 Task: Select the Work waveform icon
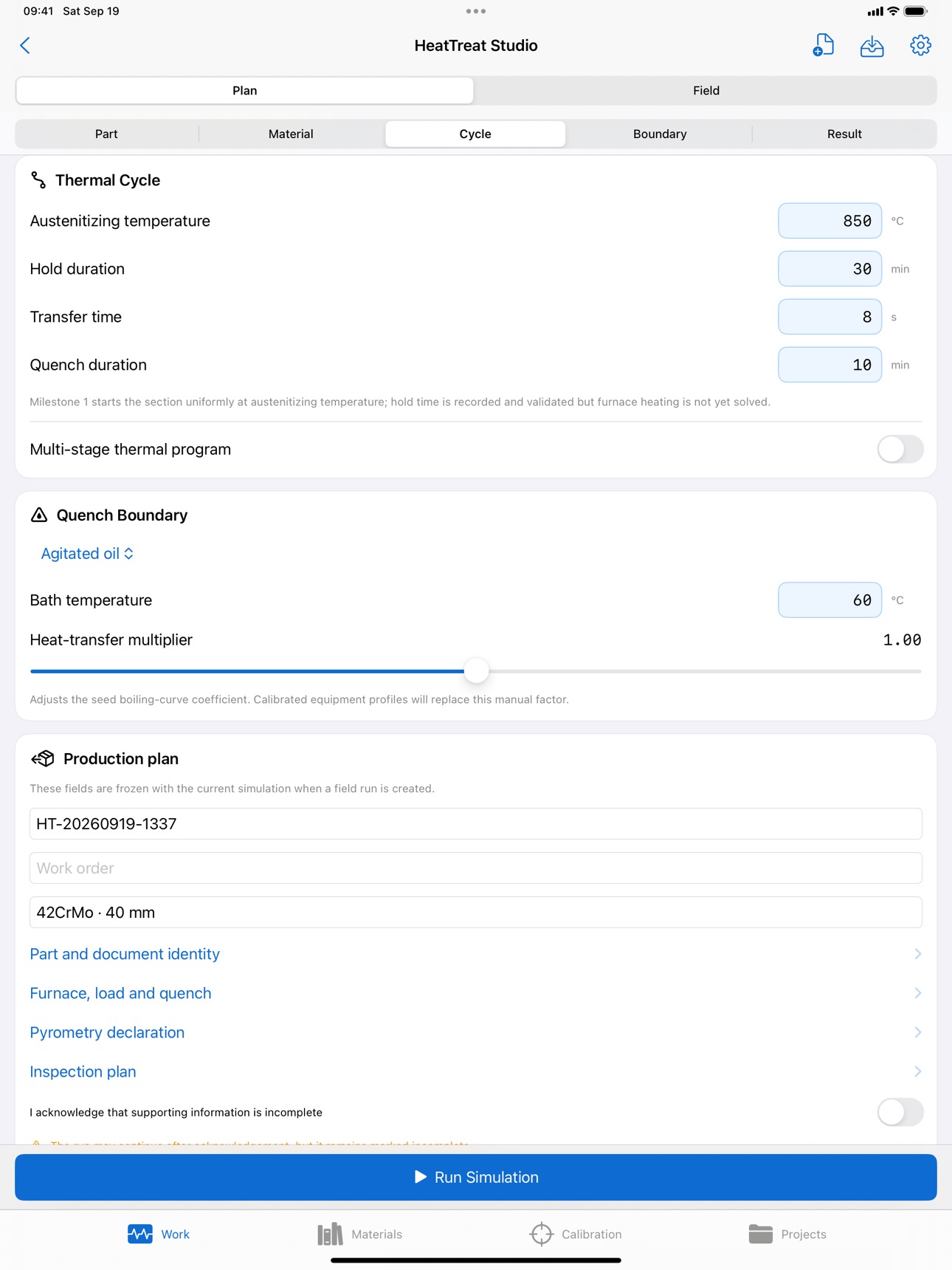pyautogui.click(x=139, y=1234)
